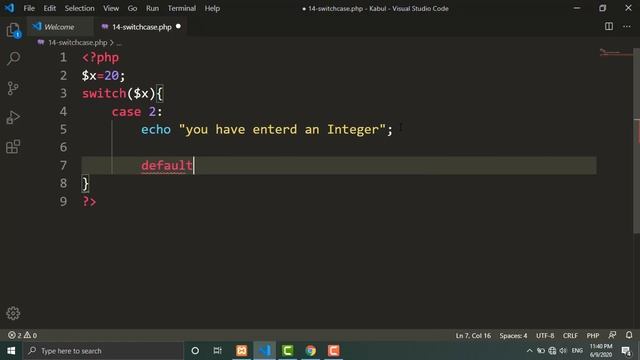Click the VS Code logo icon in title bar
640x360 pixels.
pyautogui.click(x=9, y=8)
